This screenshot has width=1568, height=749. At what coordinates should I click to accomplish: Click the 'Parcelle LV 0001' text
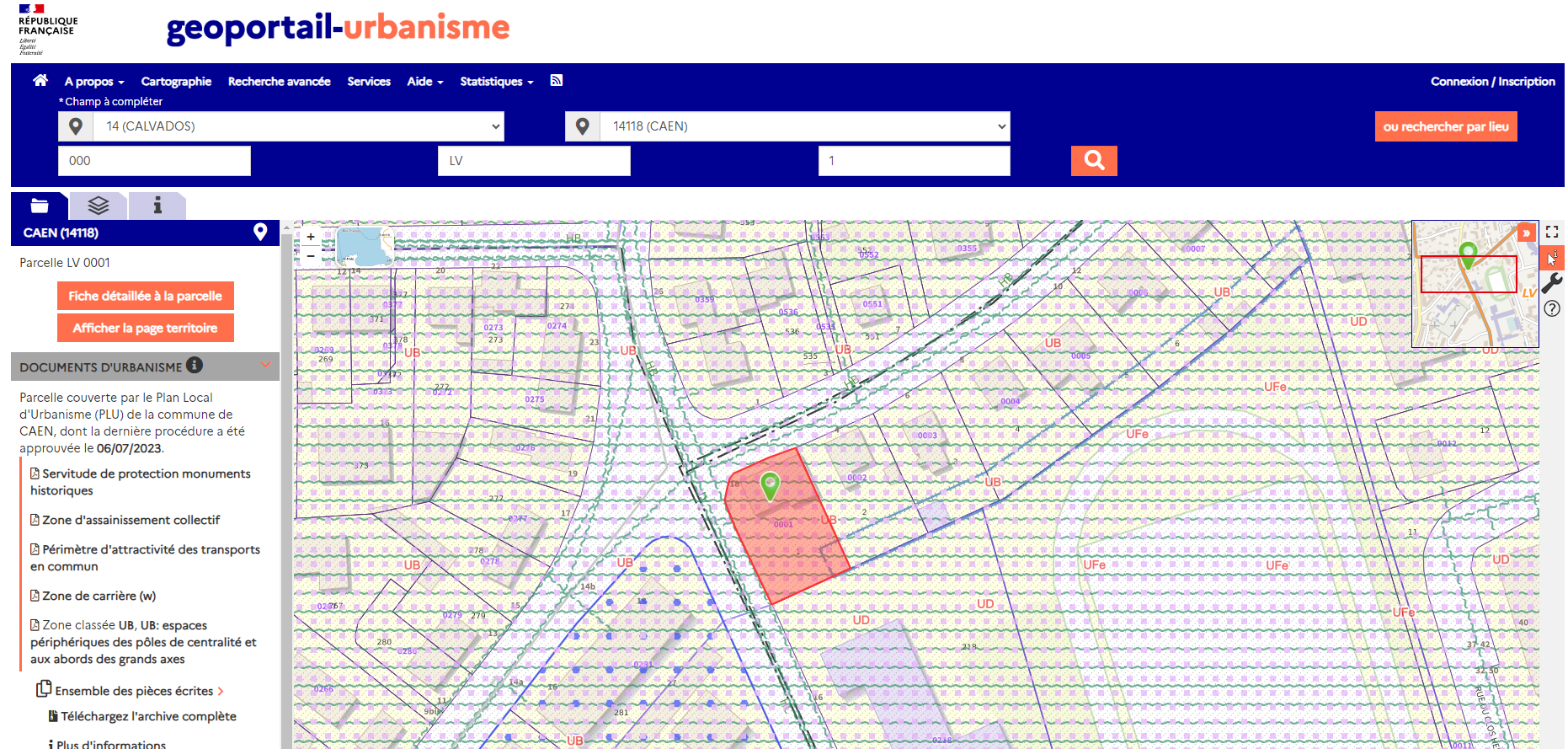click(65, 263)
